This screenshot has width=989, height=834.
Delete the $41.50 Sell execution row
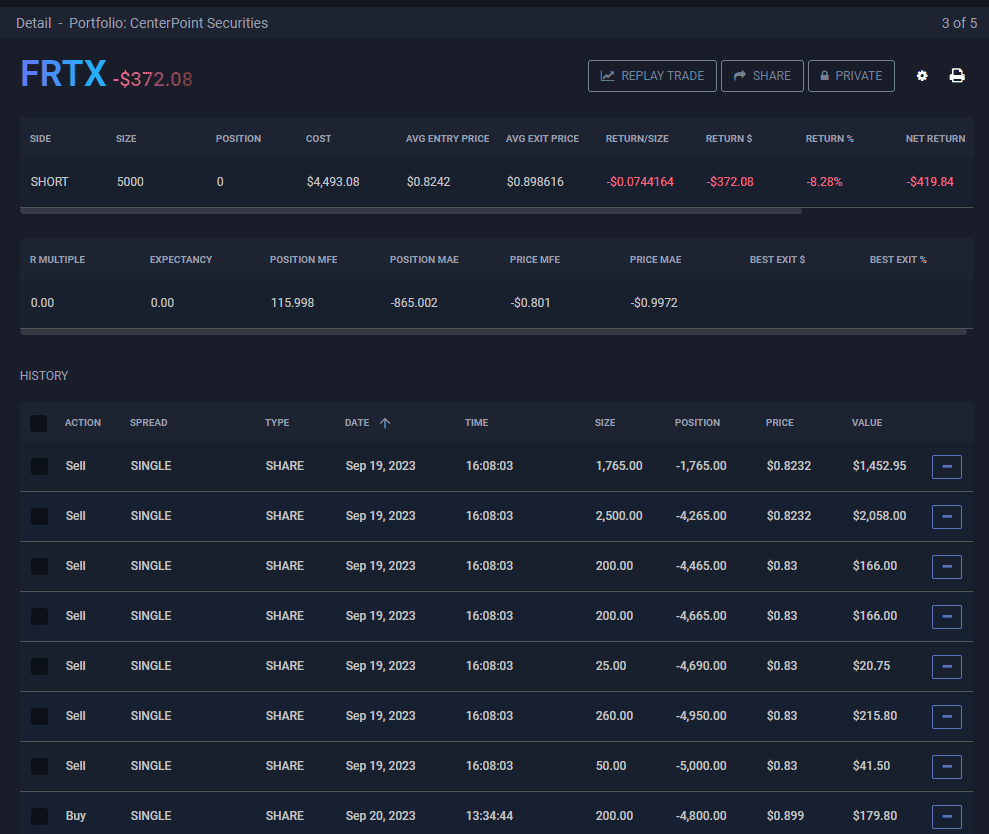click(x=946, y=766)
